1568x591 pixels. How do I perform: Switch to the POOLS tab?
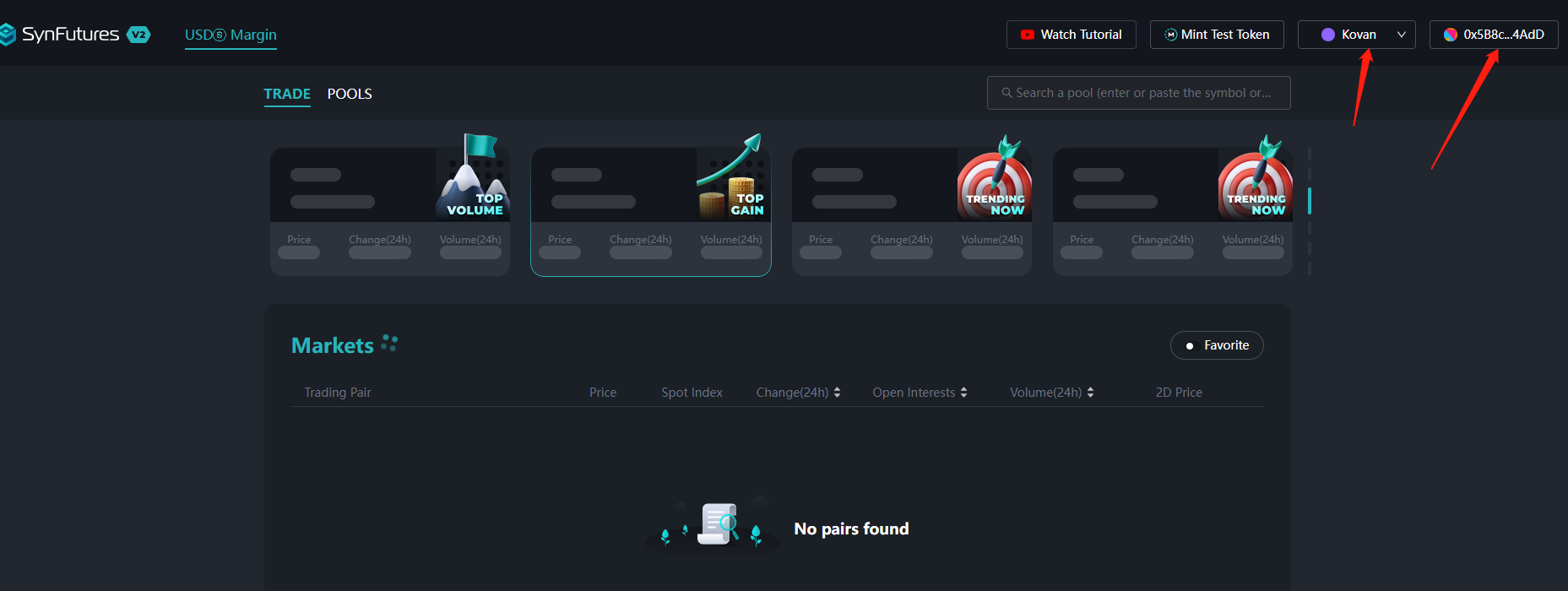click(350, 94)
